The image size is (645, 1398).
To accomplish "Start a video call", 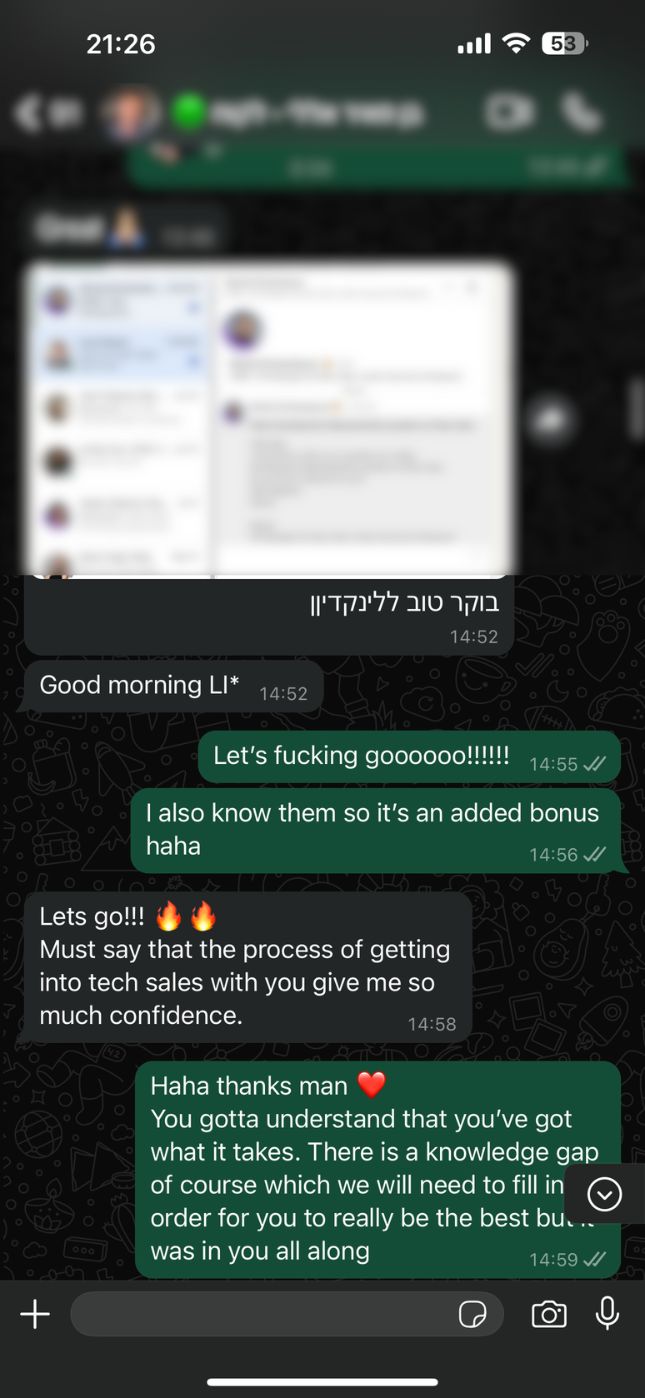I will [508, 112].
